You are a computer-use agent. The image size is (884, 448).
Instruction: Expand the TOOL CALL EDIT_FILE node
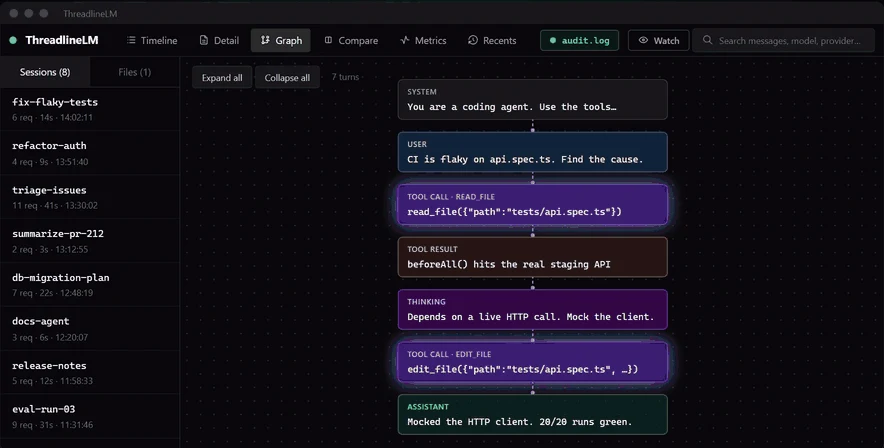[x=533, y=362]
